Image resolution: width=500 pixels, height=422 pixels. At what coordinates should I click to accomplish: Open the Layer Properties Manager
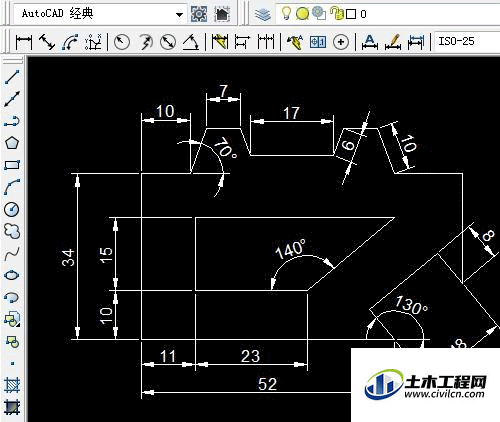[263, 14]
